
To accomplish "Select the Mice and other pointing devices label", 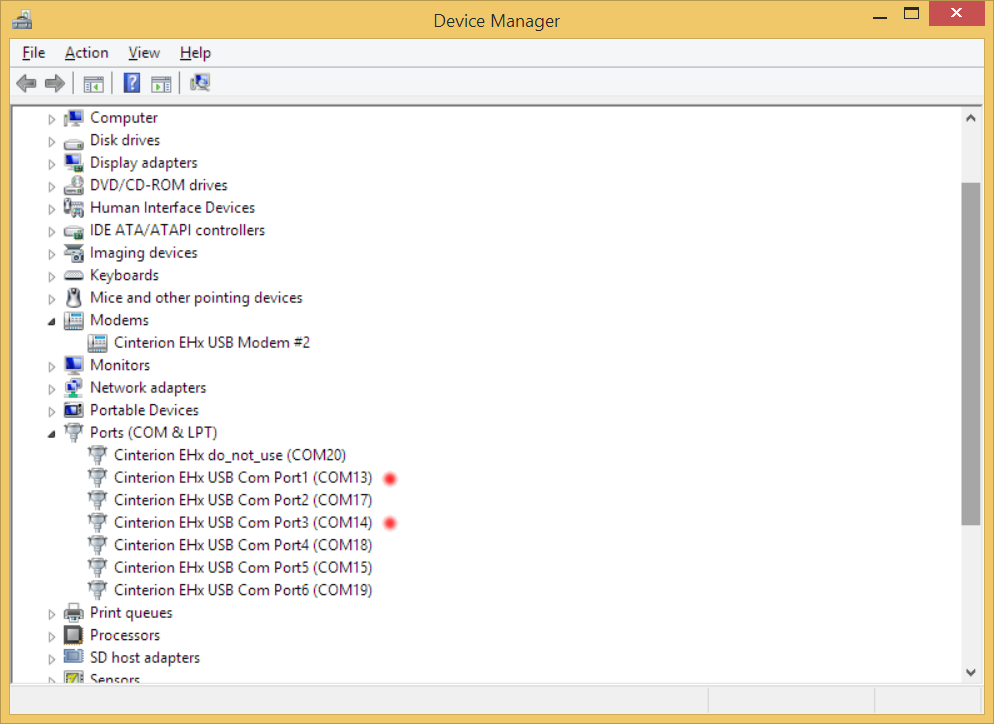I will pos(196,298).
